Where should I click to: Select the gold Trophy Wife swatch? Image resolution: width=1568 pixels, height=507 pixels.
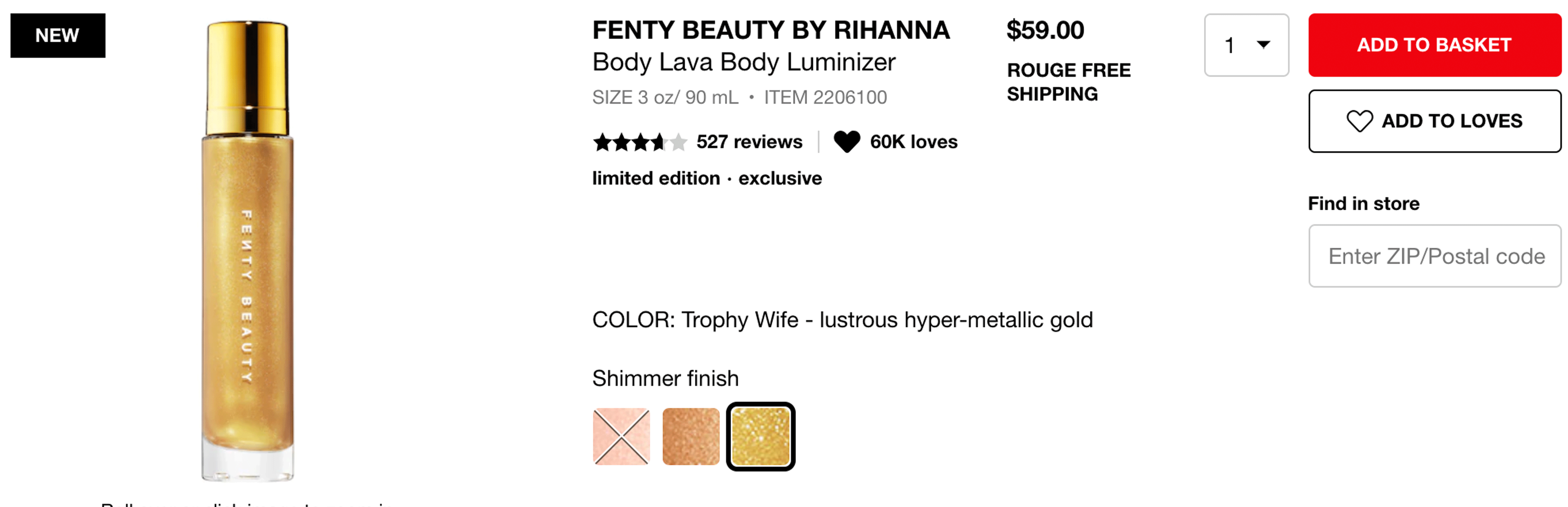click(x=760, y=436)
